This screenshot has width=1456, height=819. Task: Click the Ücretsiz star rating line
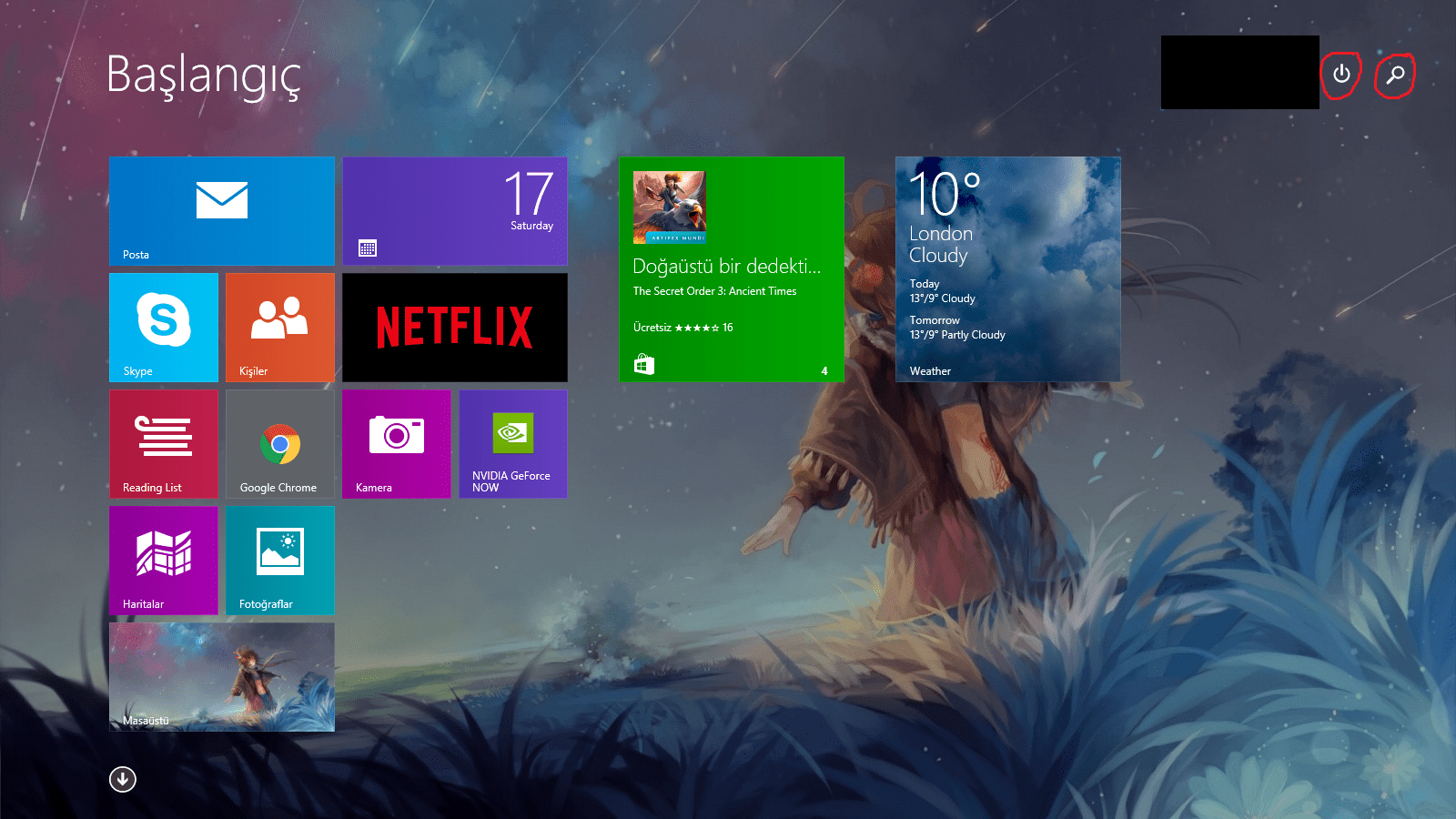click(x=683, y=328)
